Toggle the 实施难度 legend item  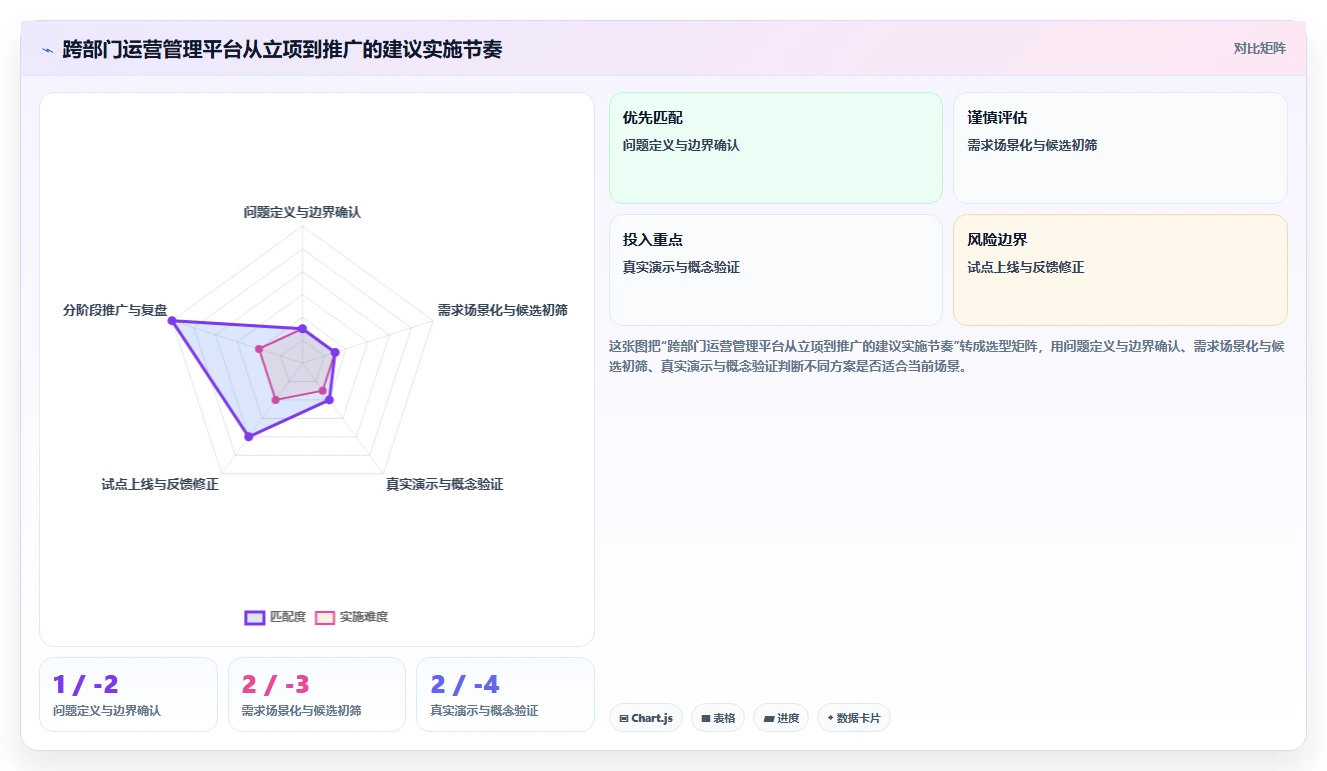[x=351, y=617]
